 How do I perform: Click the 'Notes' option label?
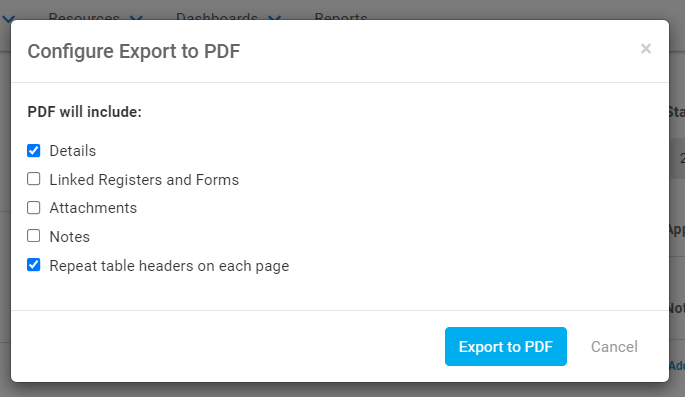(69, 237)
